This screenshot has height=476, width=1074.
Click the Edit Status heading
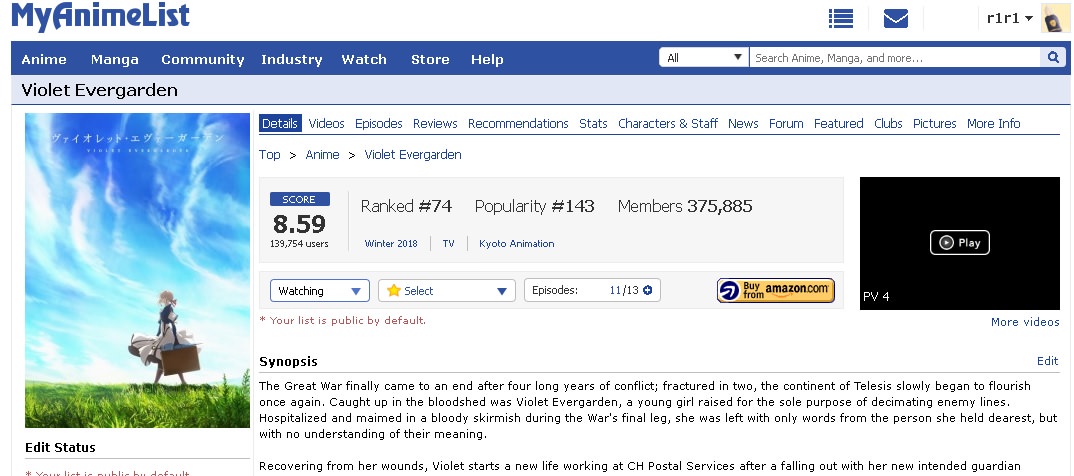tap(60, 447)
